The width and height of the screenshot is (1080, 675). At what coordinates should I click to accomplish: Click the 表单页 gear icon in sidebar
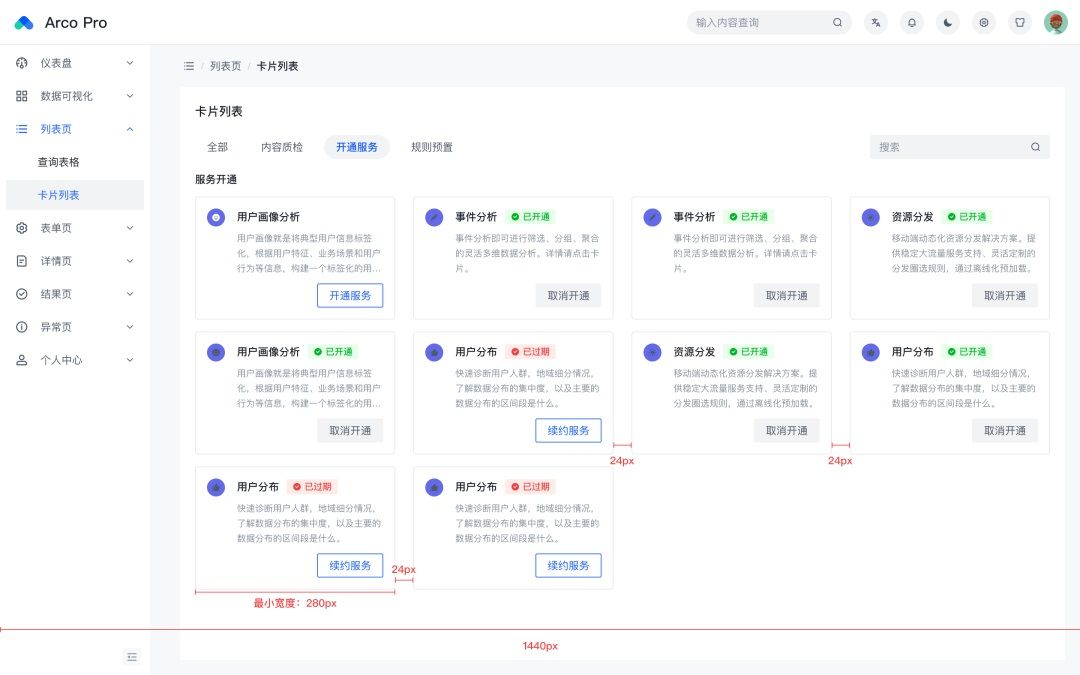point(22,228)
